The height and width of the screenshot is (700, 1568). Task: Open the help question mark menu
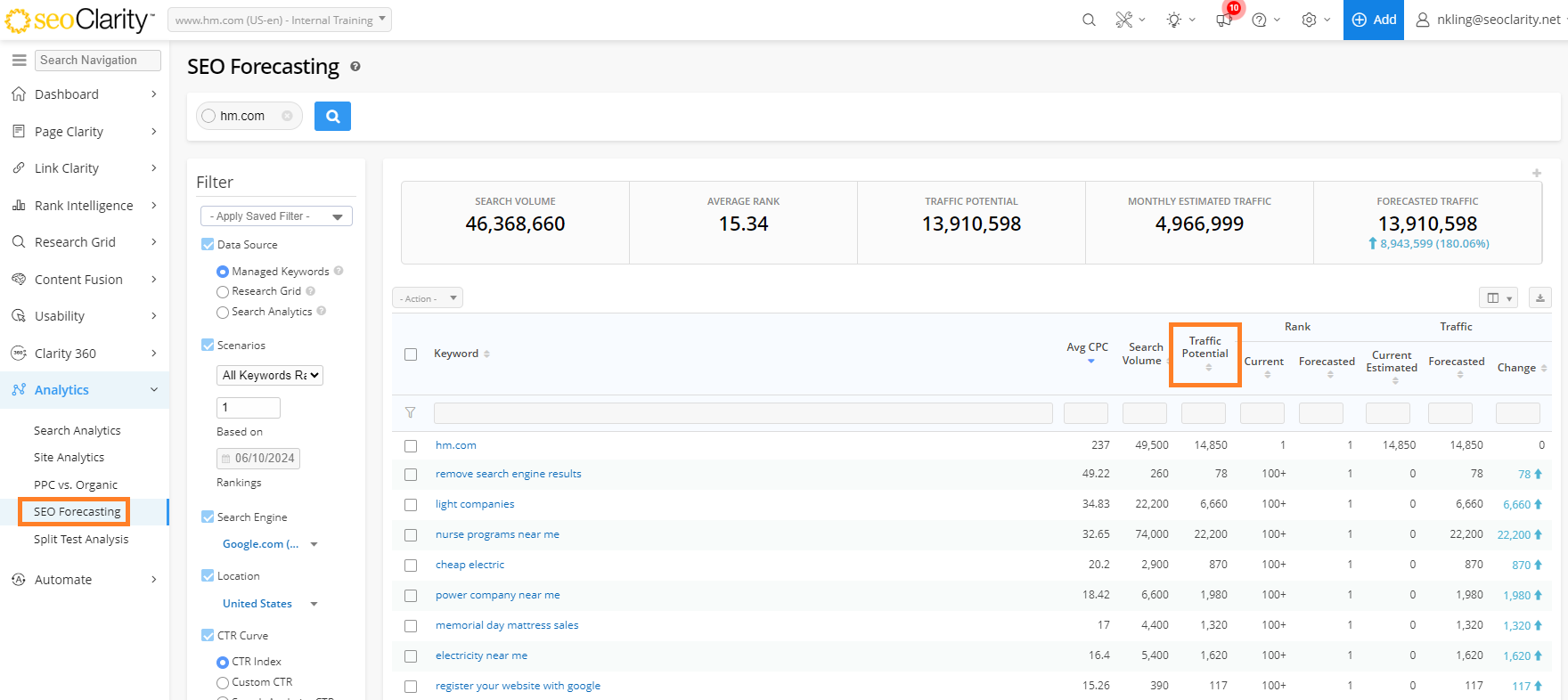pos(1259,20)
